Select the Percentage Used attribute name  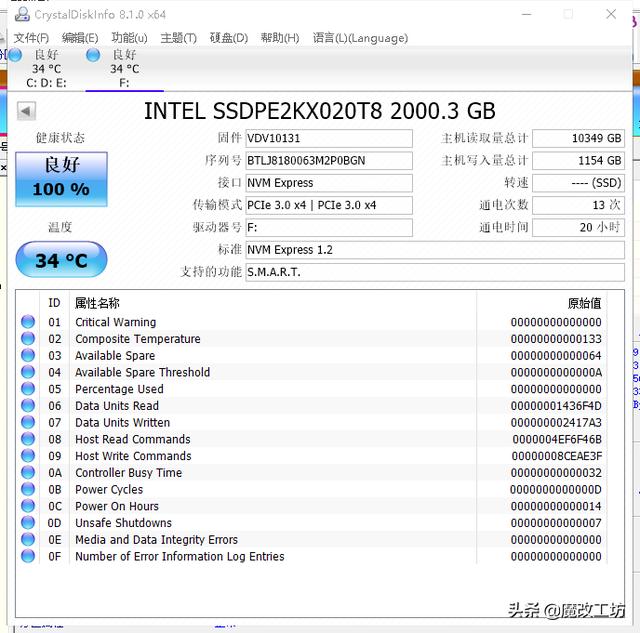point(119,389)
